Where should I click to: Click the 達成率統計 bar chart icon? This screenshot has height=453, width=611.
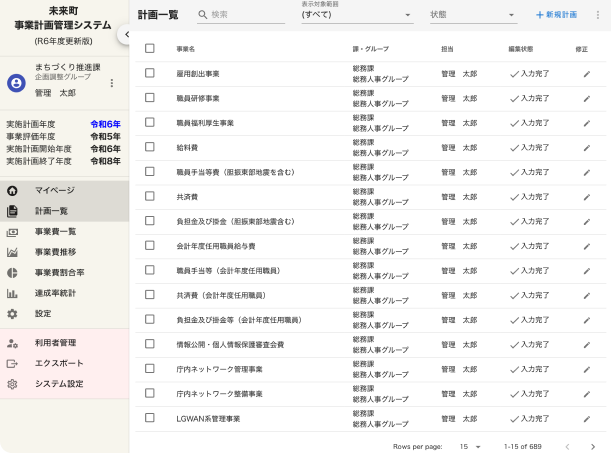pyautogui.click(x=12, y=293)
